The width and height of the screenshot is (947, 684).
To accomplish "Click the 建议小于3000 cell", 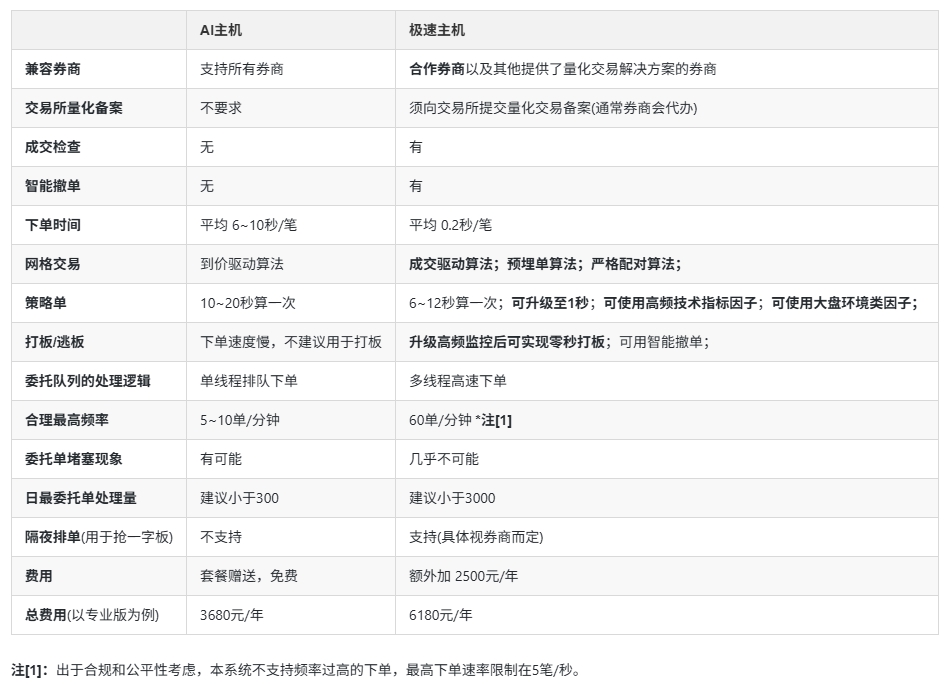I will [452, 498].
